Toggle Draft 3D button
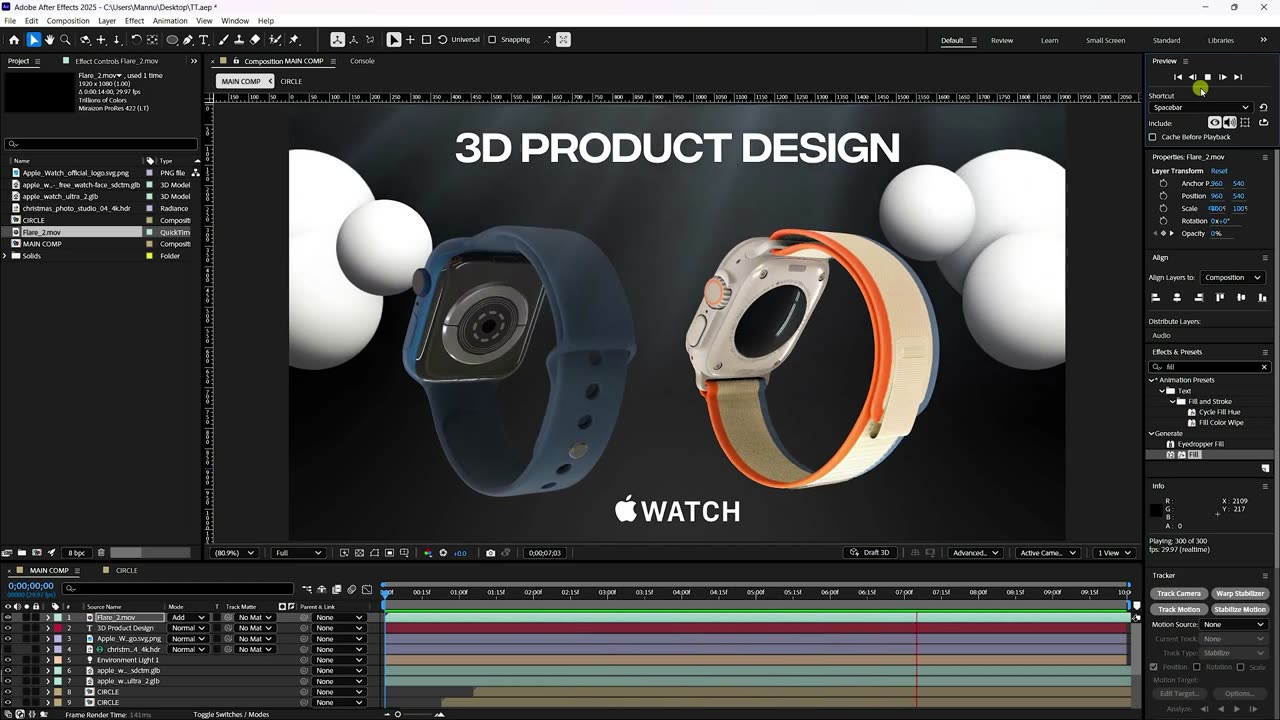The image size is (1280, 720). (x=870, y=553)
